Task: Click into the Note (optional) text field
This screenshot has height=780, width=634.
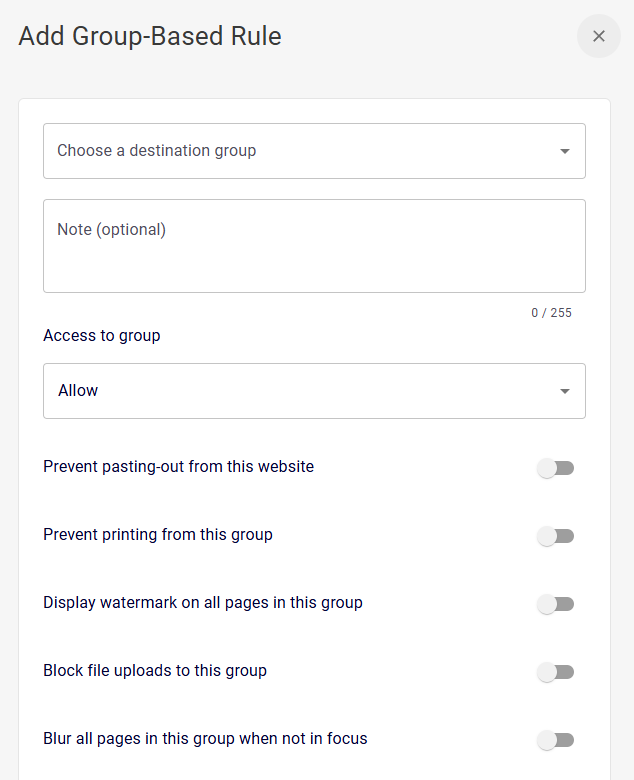Action: click(x=313, y=246)
